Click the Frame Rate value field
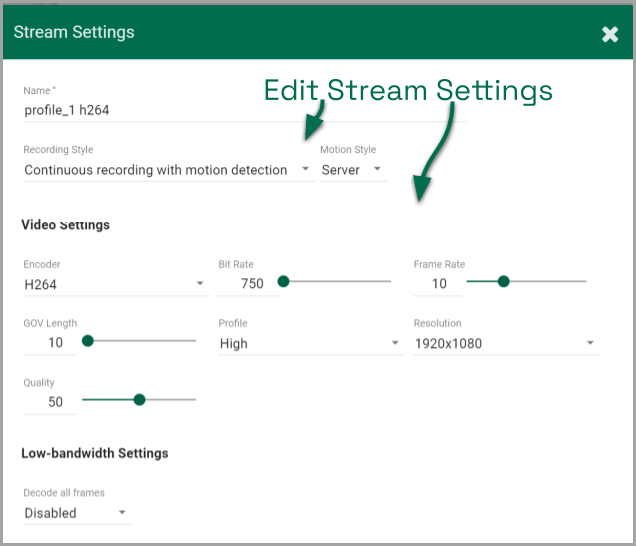This screenshot has height=546, width=636. click(x=437, y=284)
